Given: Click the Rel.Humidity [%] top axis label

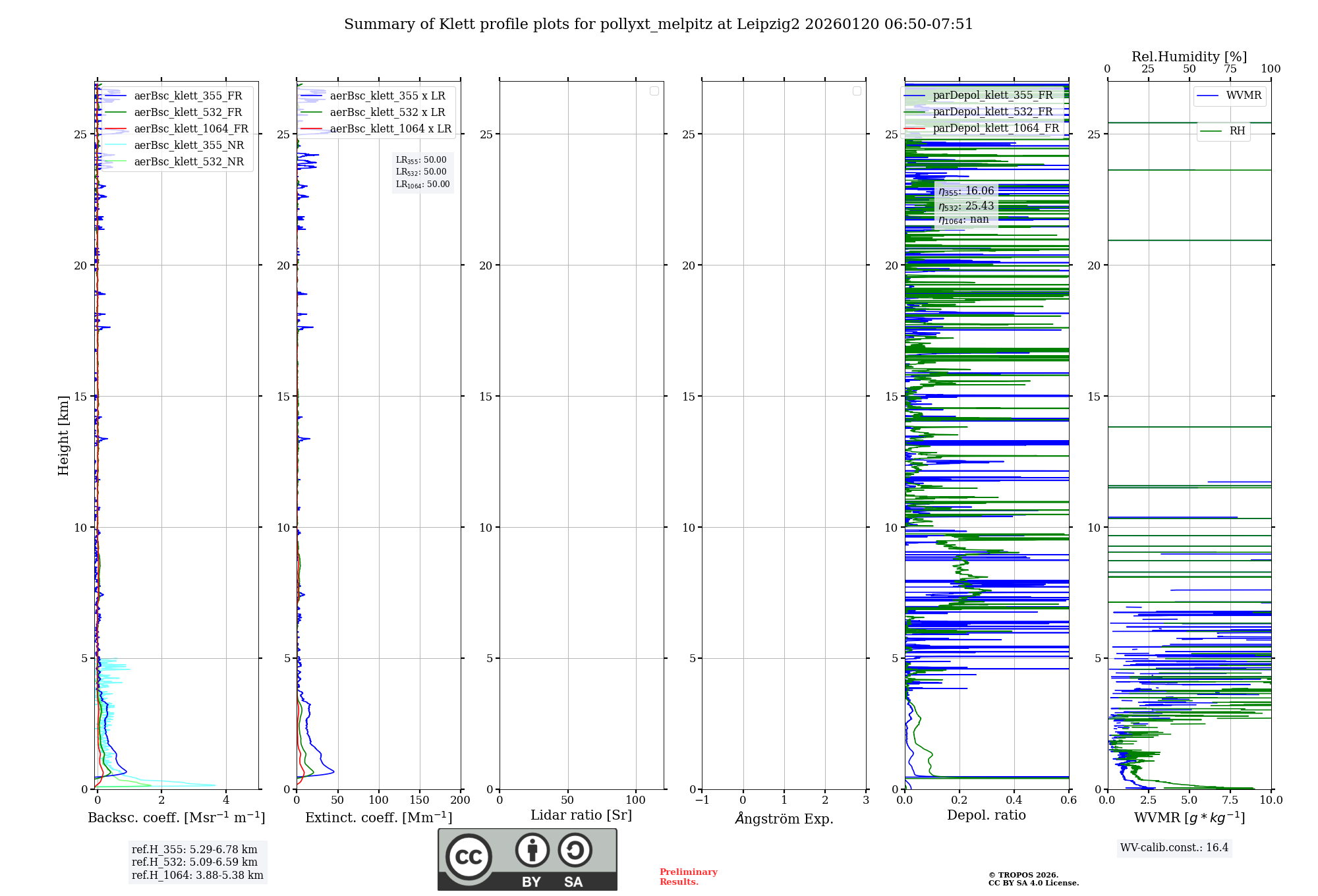Looking at the screenshot, I should 1189,57.
